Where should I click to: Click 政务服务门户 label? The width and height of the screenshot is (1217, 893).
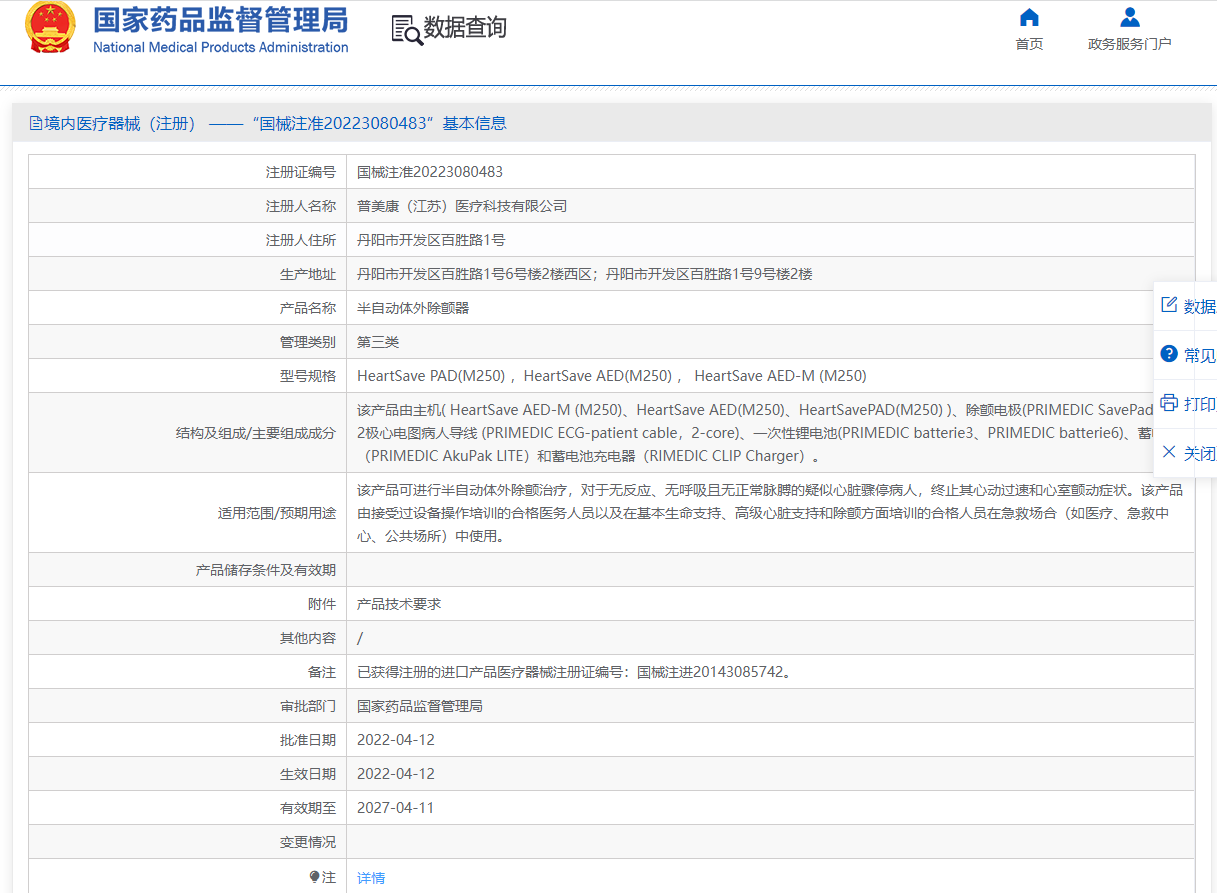(x=1130, y=44)
